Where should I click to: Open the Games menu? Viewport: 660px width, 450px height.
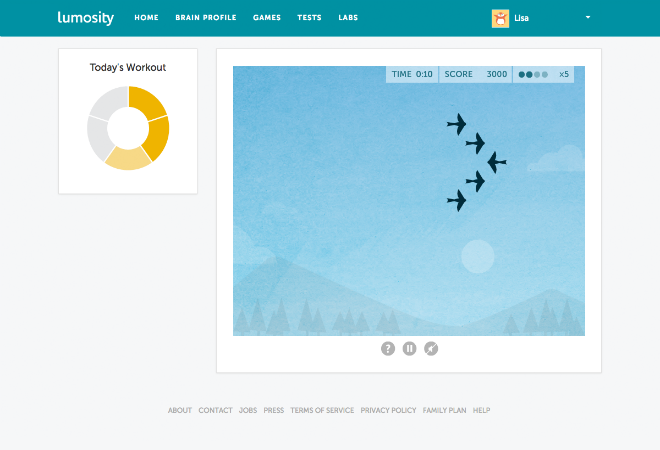(x=267, y=18)
